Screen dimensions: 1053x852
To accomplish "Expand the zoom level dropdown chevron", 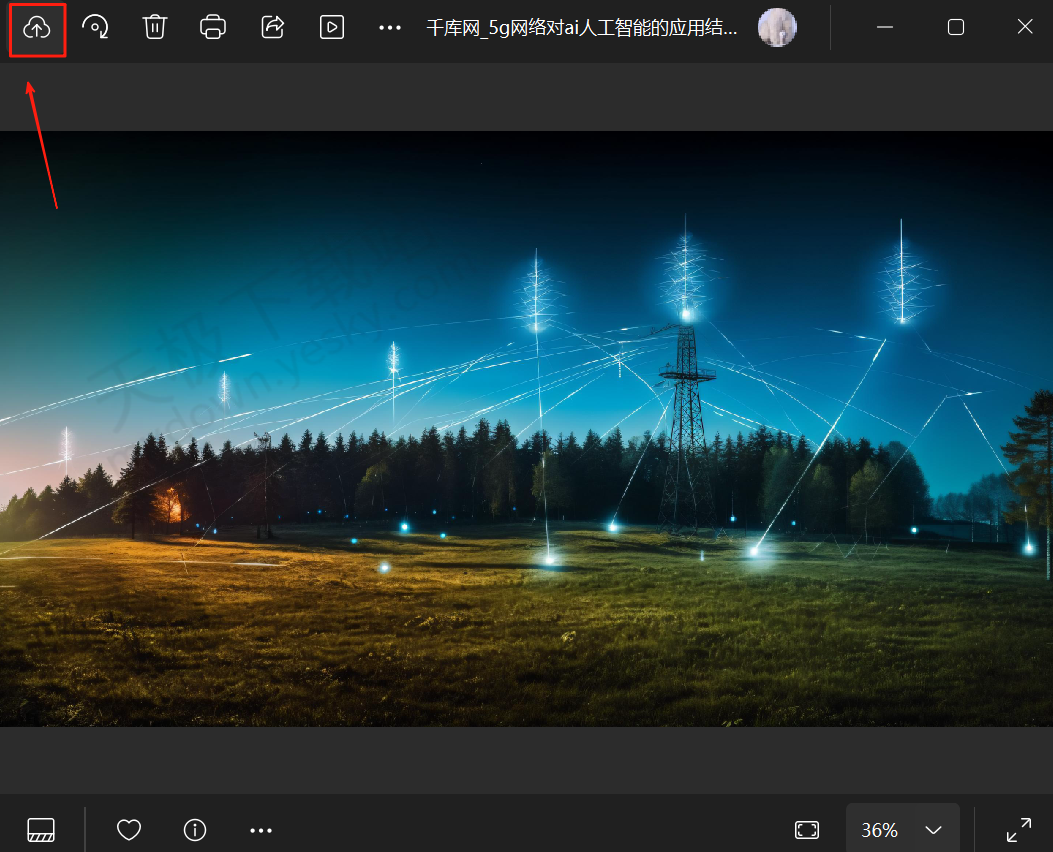I will pyautogui.click(x=933, y=830).
